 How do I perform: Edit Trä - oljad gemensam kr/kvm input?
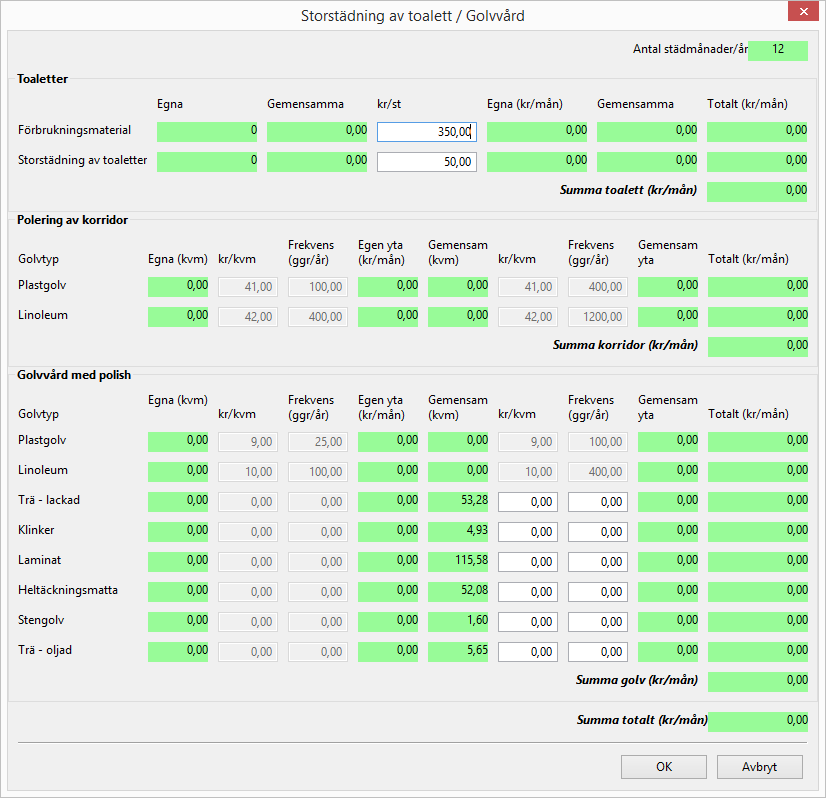(528, 651)
